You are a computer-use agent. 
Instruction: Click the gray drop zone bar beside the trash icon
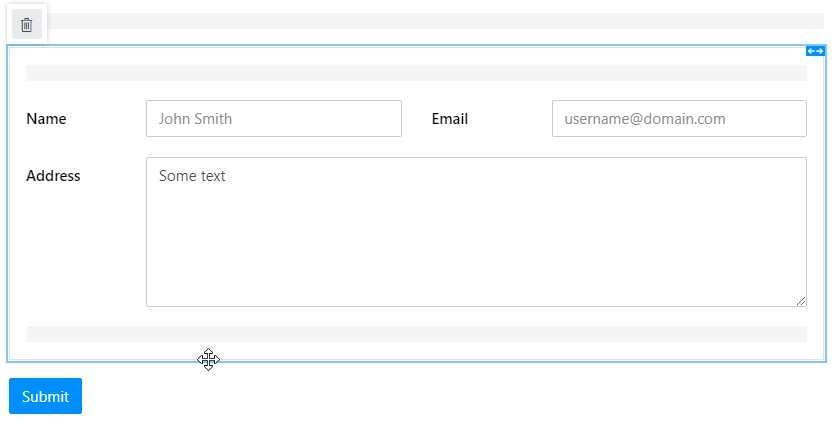click(435, 21)
